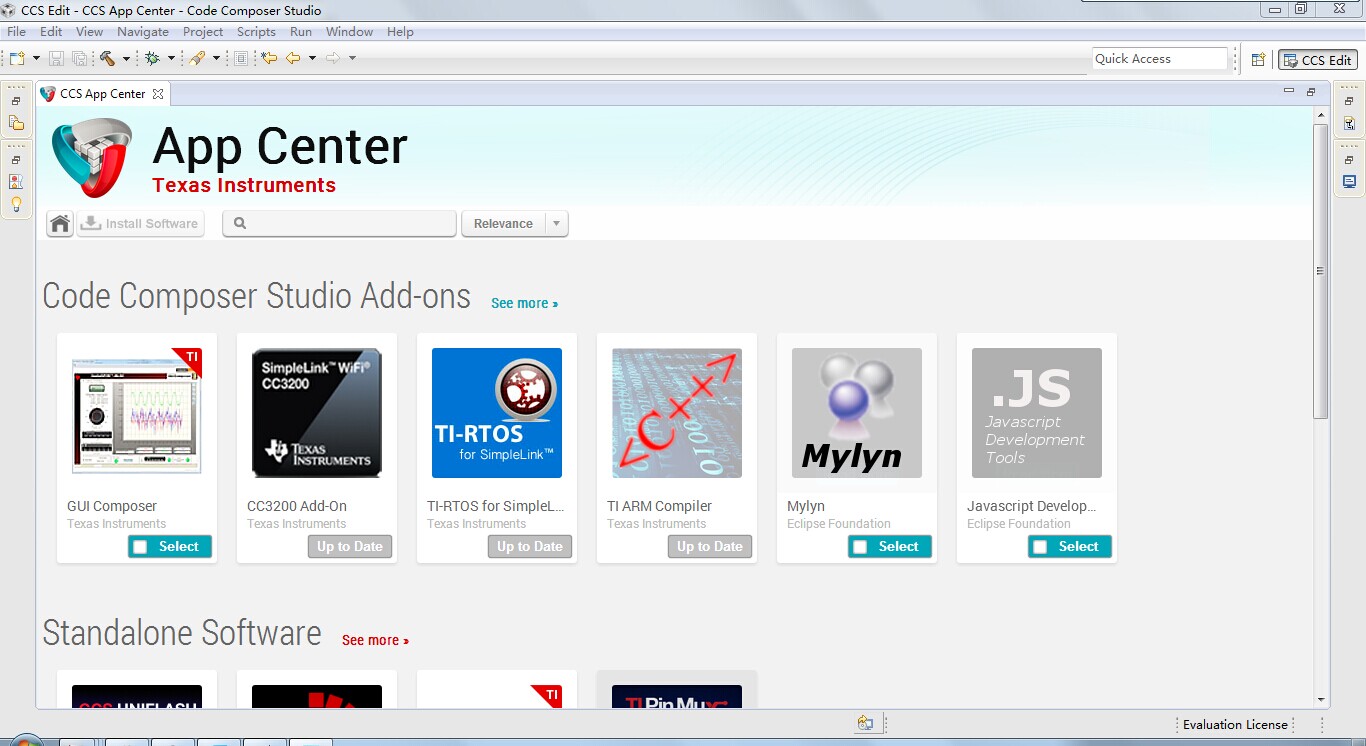Restore the stack above the Console icon
This screenshot has width=1366, height=746.
coord(1349,160)
